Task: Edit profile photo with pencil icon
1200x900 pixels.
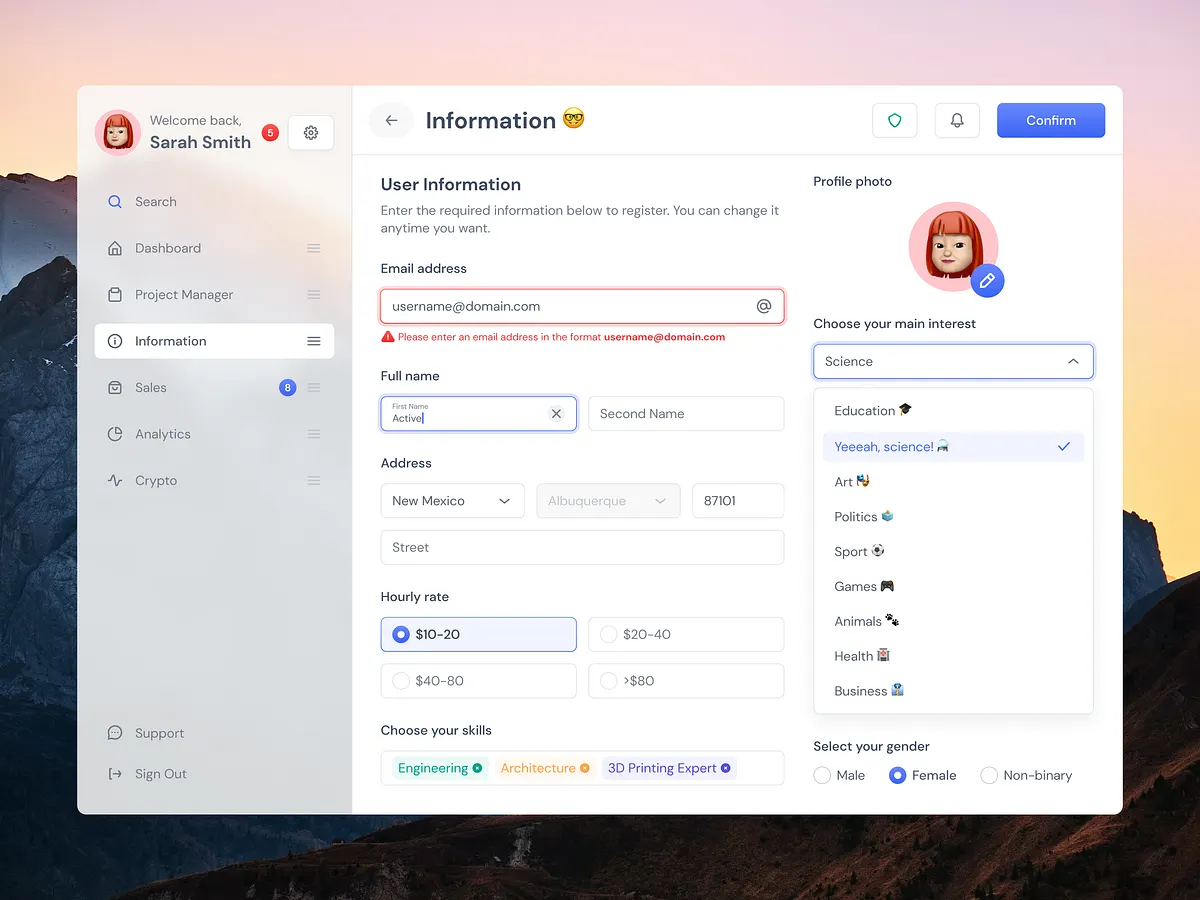Action: (987, 281)
